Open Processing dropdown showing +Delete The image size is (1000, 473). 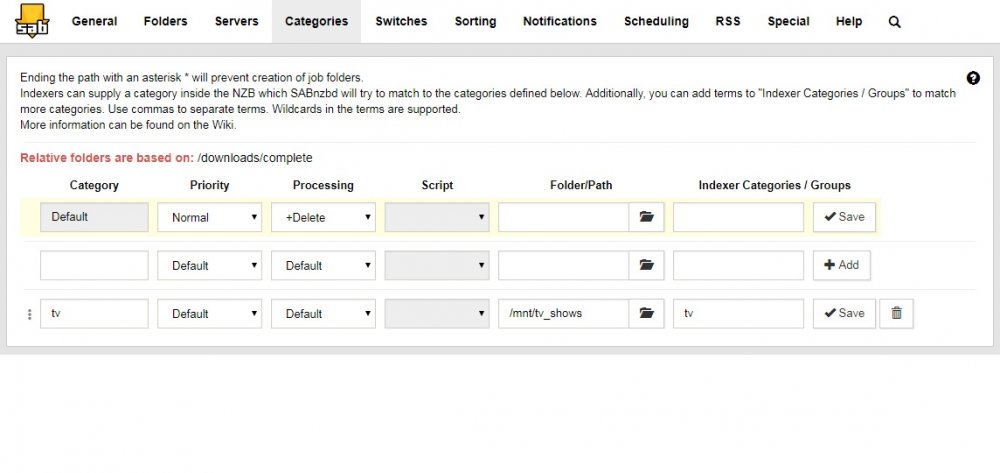coord(323,217)
